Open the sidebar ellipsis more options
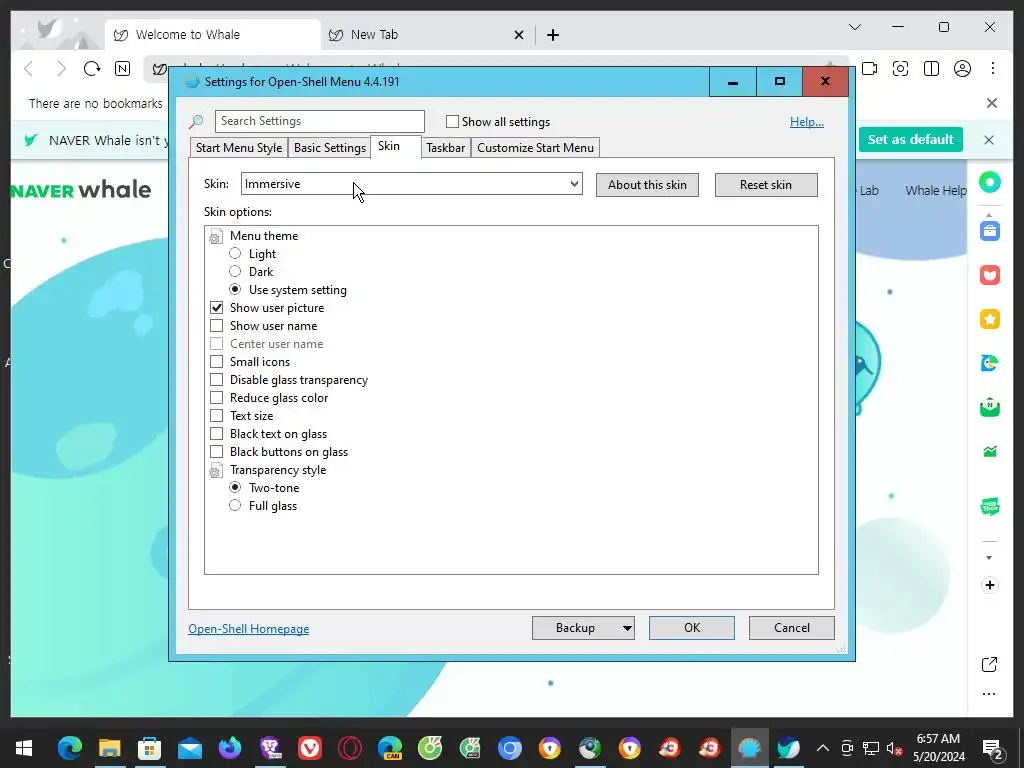 pos(989,694)
